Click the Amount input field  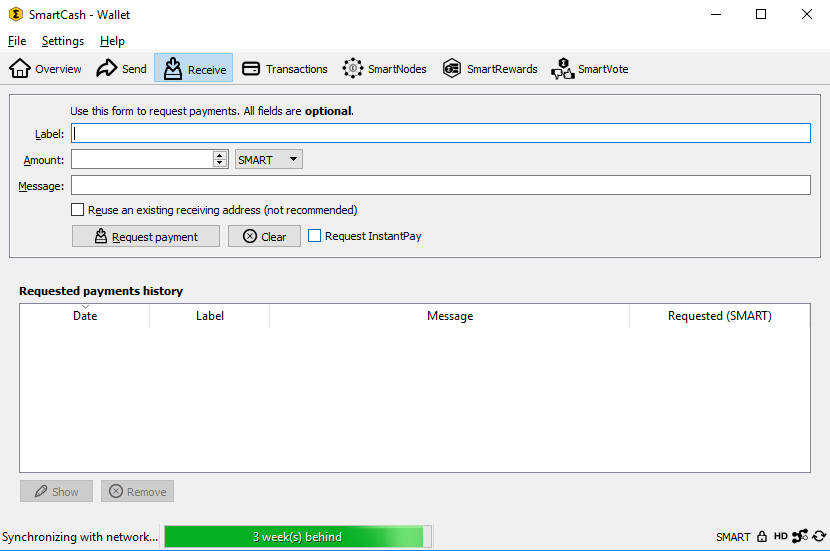pos(142,159)
